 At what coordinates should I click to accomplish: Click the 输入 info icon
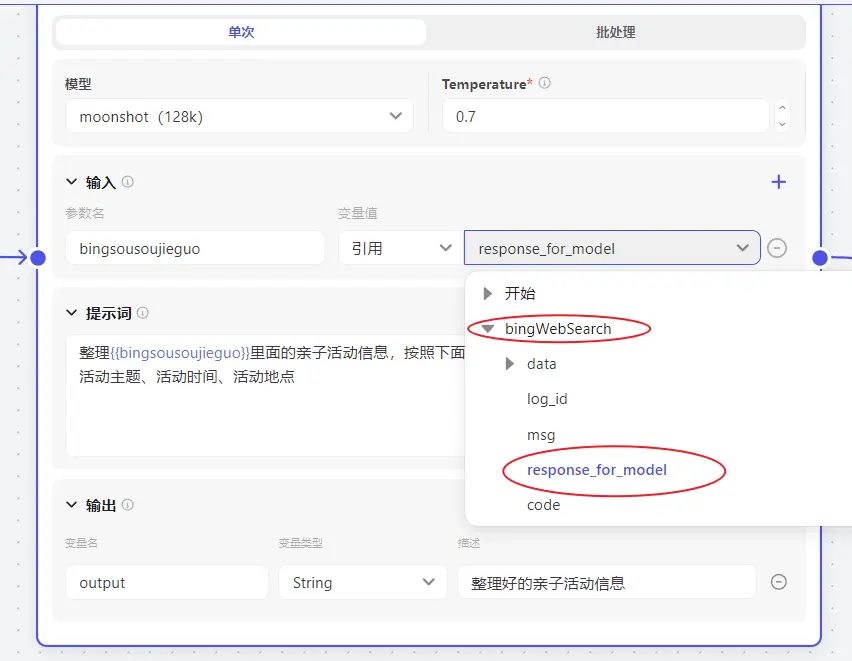pyautogui.click(x=128, y=182)
